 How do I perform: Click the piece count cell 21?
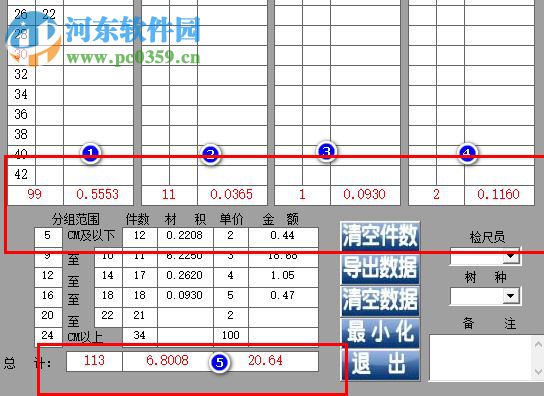[140, 317]
